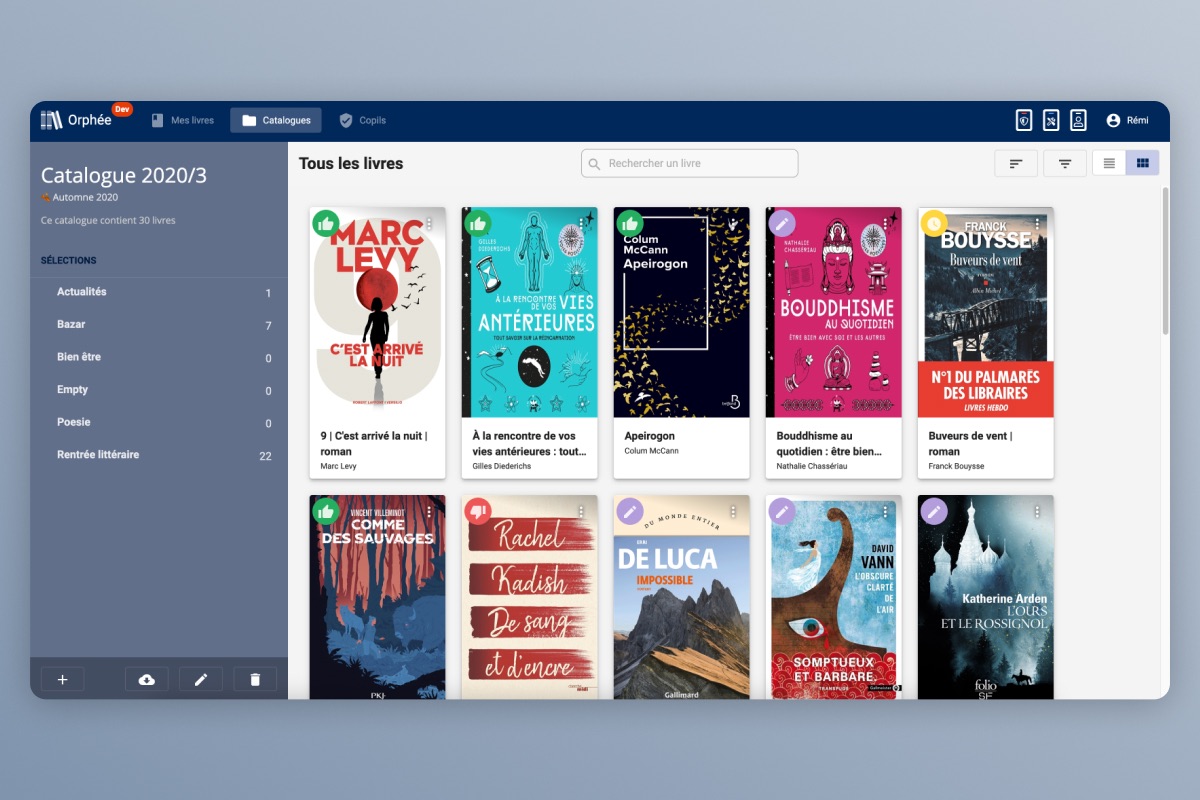
Task: Click the thumbs-up badge on Marc Levy book
Action: point(325,223)
